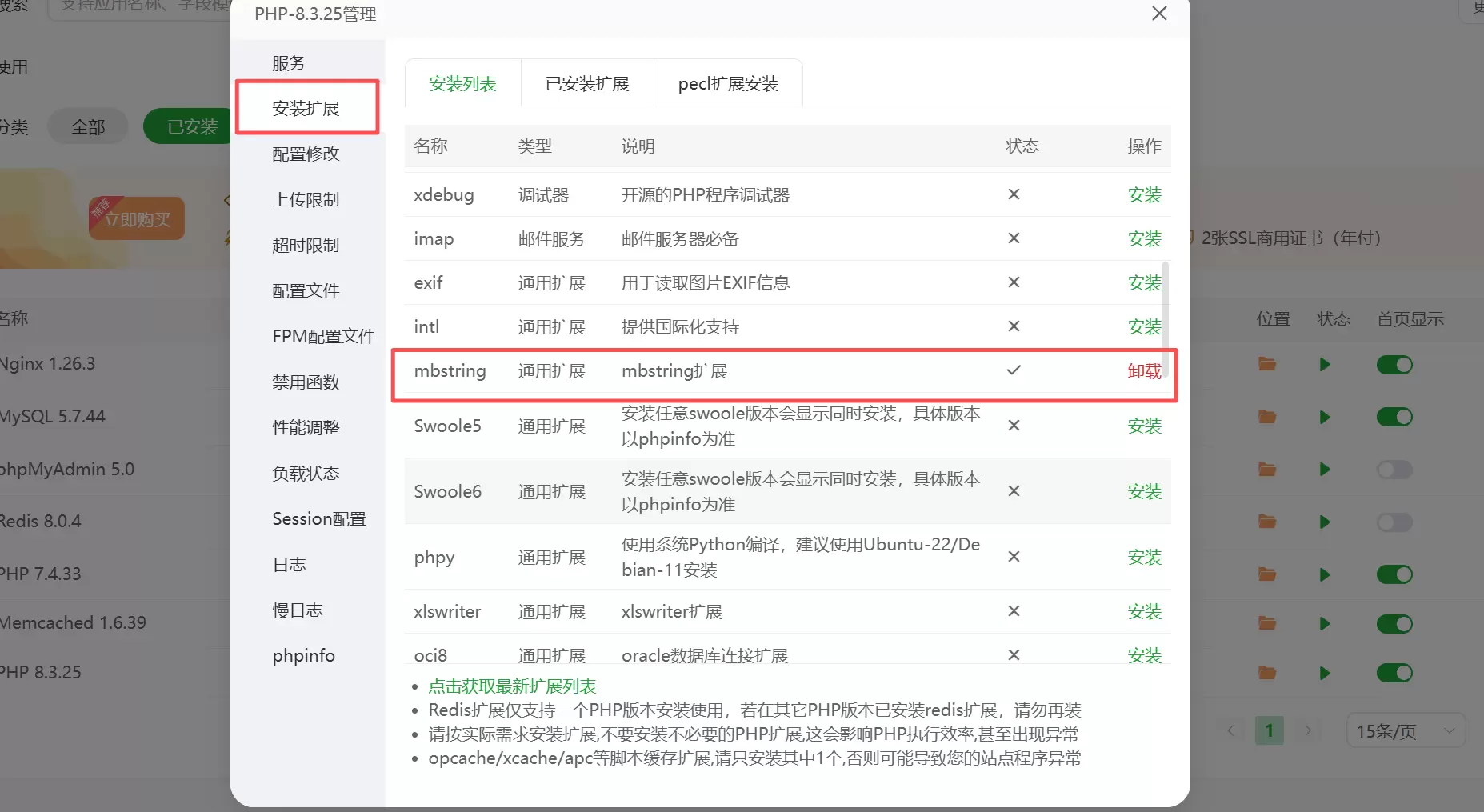Click 点击获取最新扩展列表 link
The width and height of the screenshot is (1484, 812).
(x=512, y=686)
